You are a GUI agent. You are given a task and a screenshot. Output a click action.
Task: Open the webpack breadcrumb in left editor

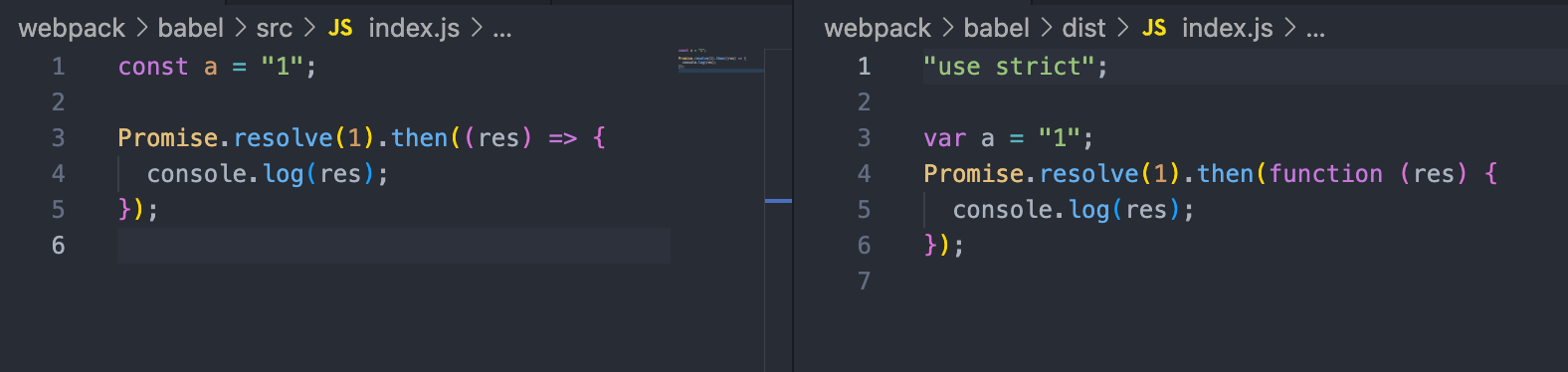(72, 28)
